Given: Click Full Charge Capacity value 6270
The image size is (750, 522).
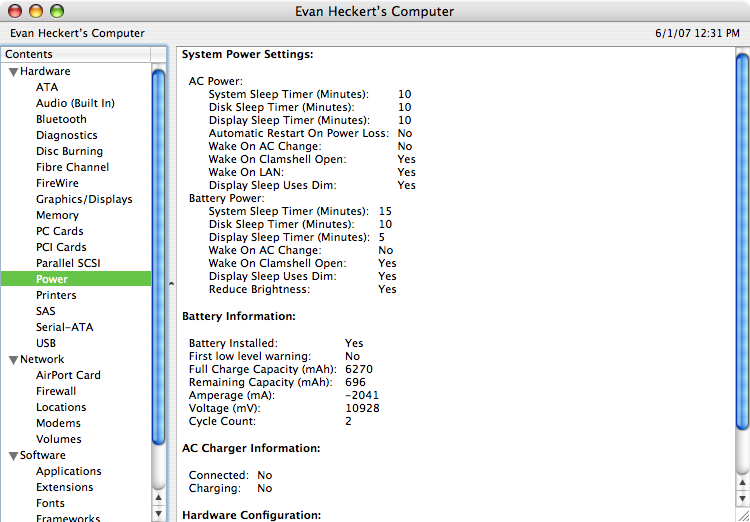Looking at the screenshot, I should click(x=359, y=369).
